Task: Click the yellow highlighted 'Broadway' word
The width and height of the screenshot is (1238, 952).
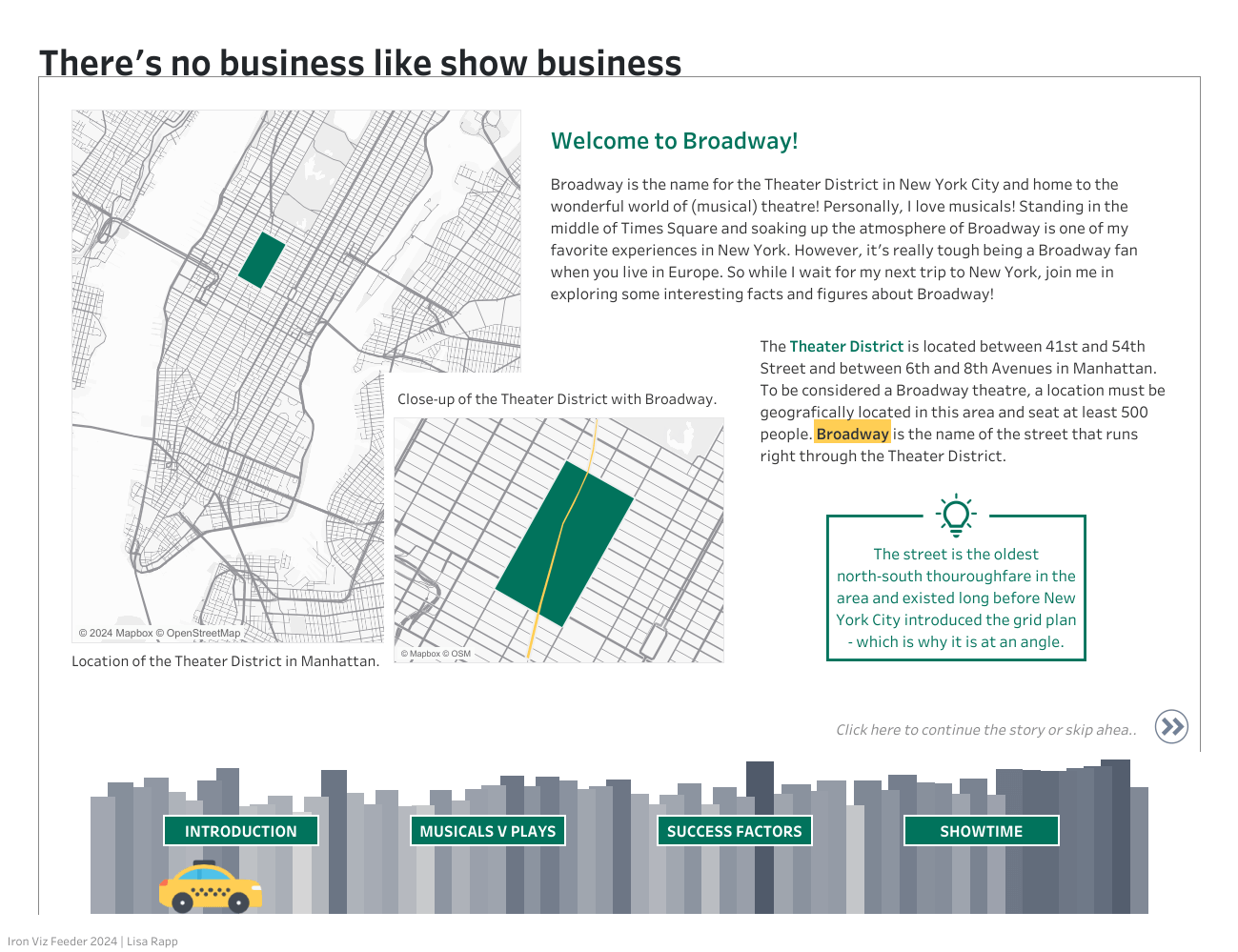Action: (x=852, y=435)
